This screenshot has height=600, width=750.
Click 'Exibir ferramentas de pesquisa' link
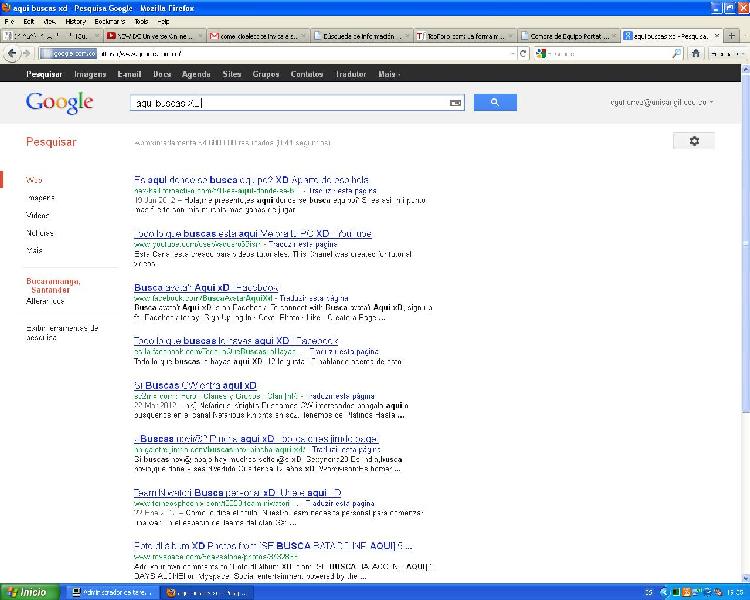pyautogui.click(x=62, y=333)
